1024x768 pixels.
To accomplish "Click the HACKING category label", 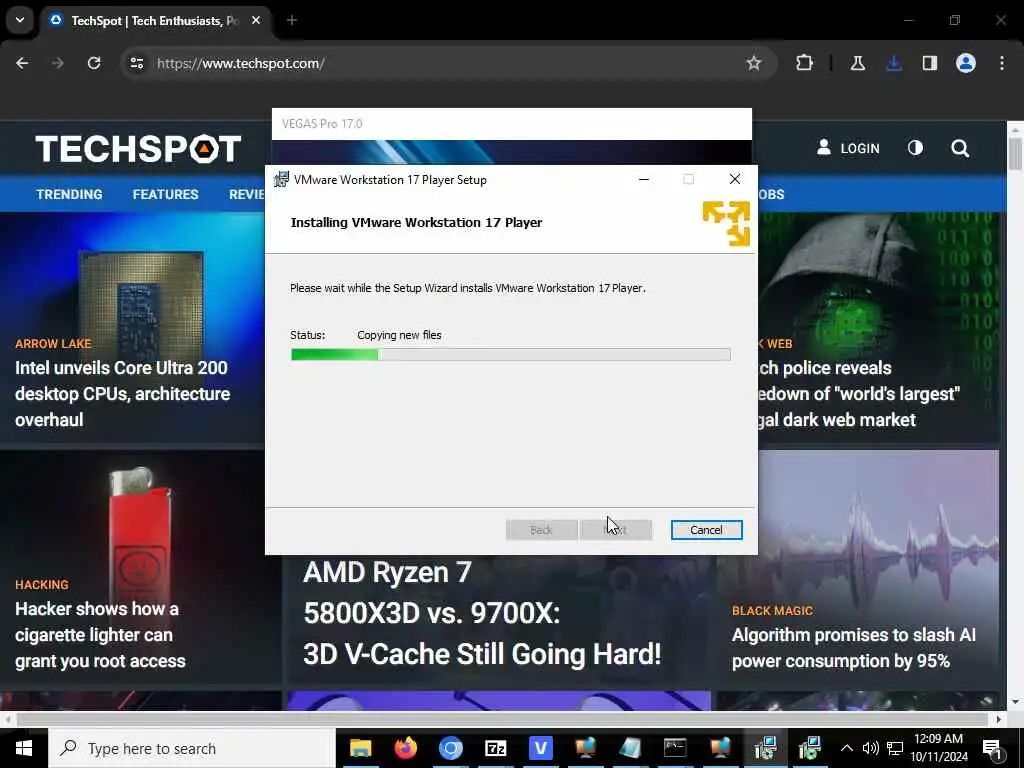I will click(x=42, y=584).
